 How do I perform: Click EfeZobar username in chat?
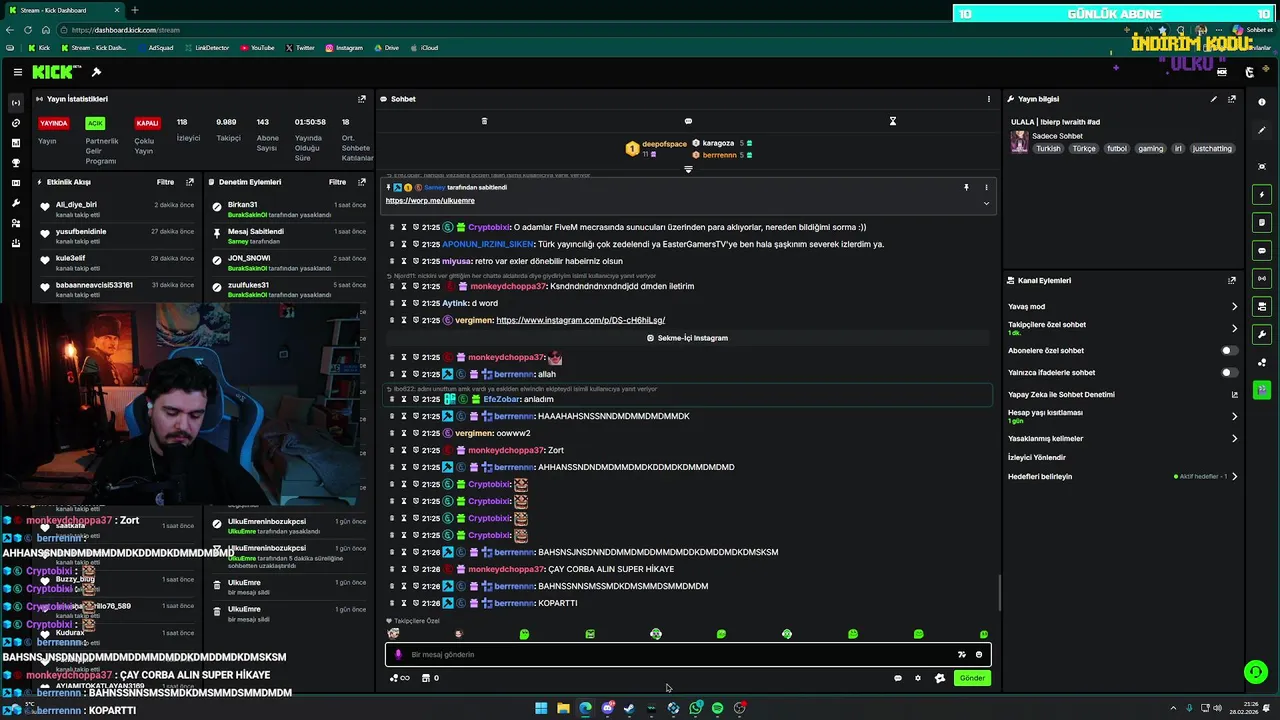coord(502,399)
